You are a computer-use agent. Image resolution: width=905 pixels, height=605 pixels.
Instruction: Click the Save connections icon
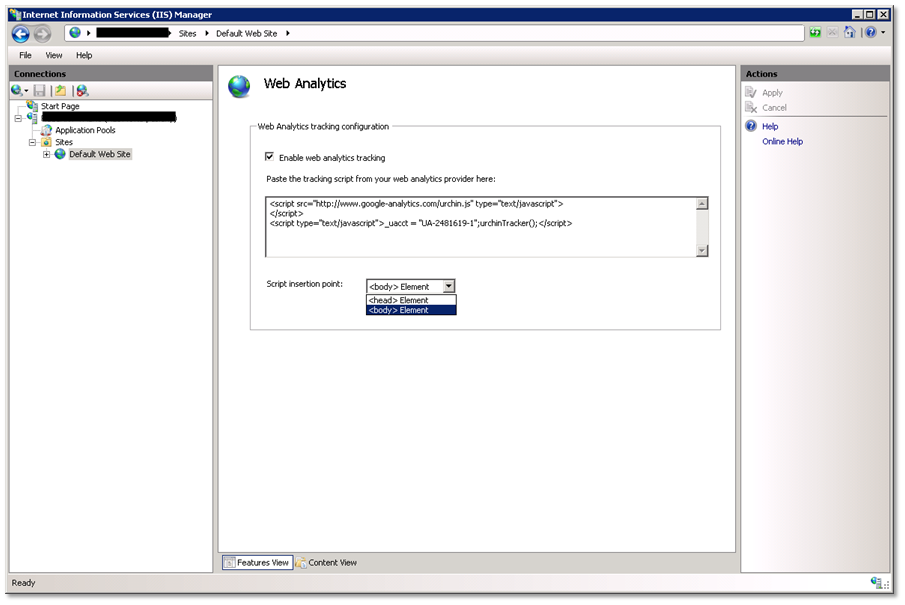(x=38, y=91)
